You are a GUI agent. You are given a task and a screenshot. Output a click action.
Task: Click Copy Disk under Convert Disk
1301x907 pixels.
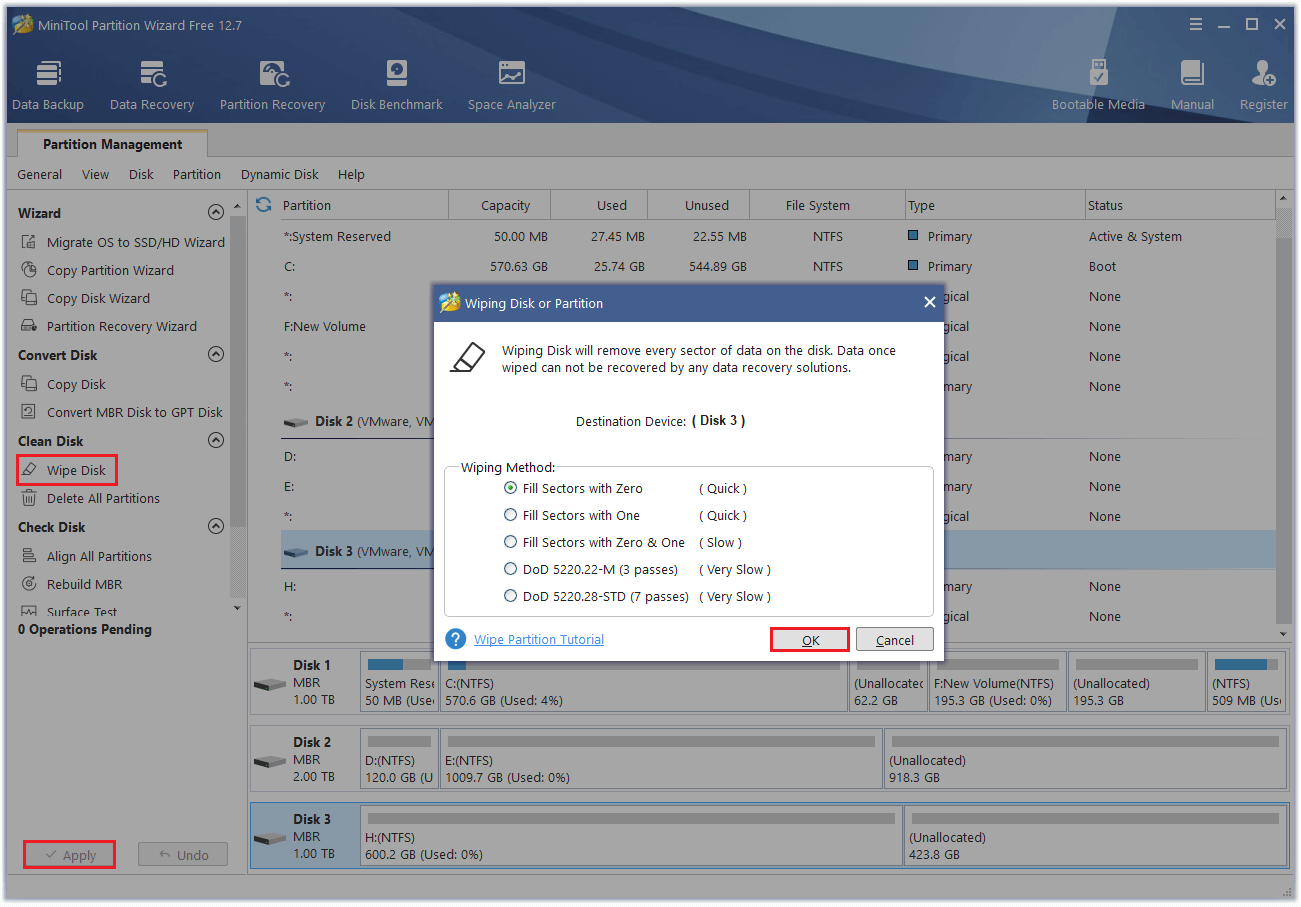pyautogui.click(x=64, y=384)
